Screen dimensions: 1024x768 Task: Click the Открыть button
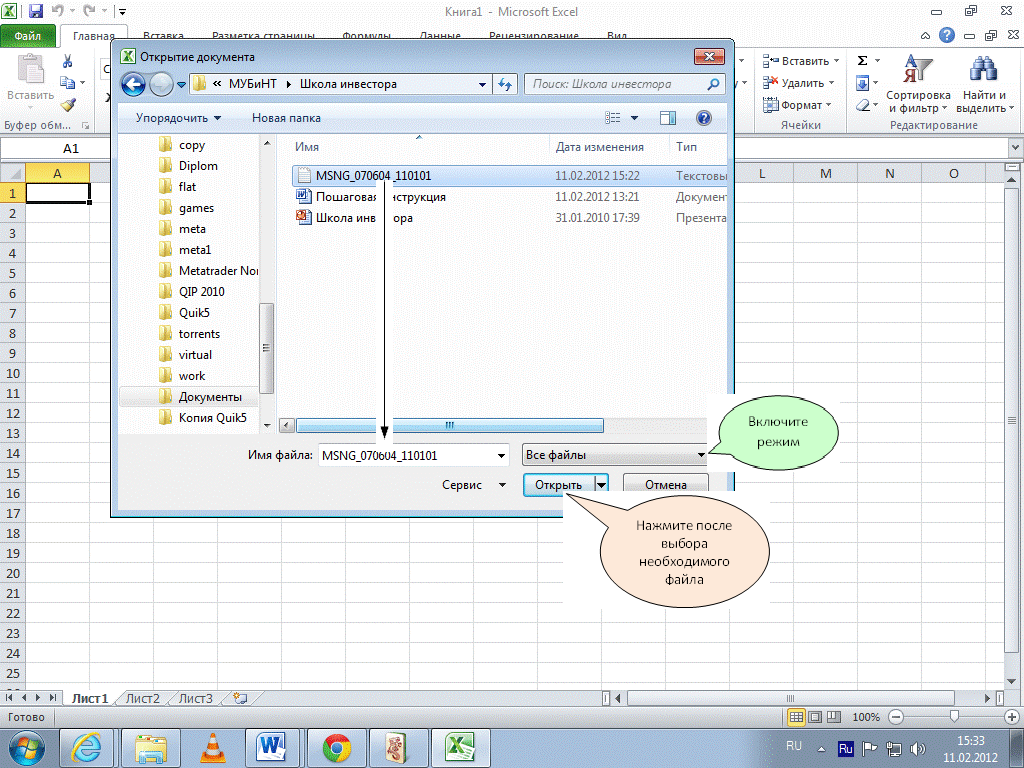[559, 485]
